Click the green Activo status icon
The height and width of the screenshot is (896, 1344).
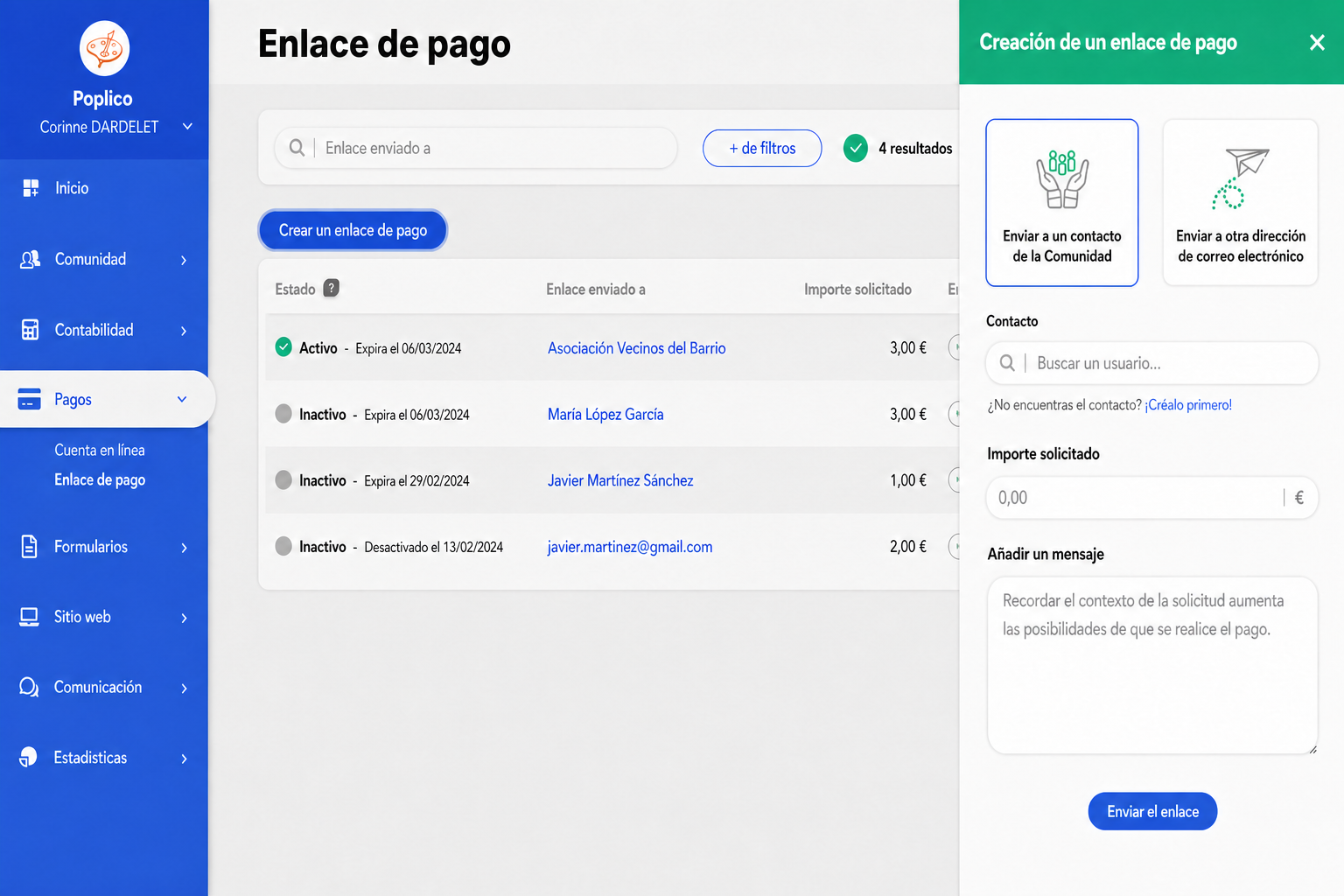pos(283,347)
